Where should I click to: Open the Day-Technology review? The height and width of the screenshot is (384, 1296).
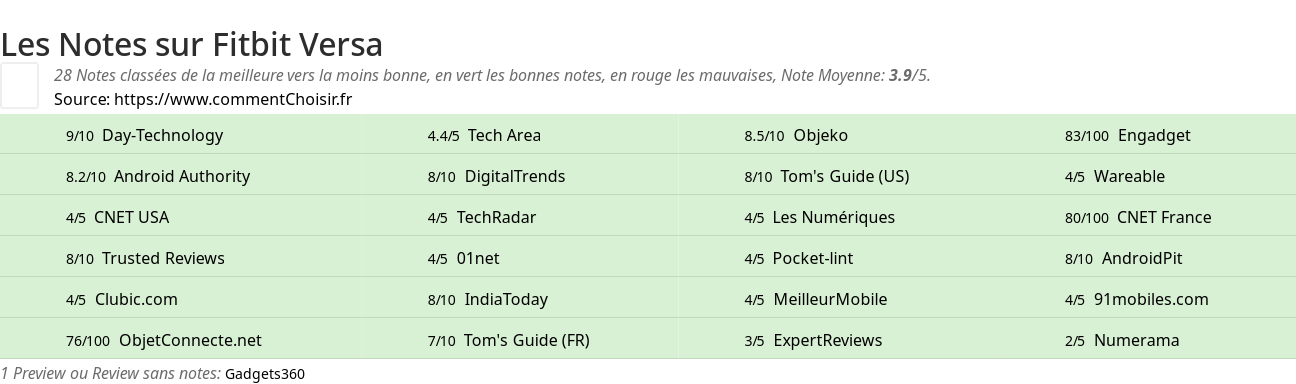162,135
